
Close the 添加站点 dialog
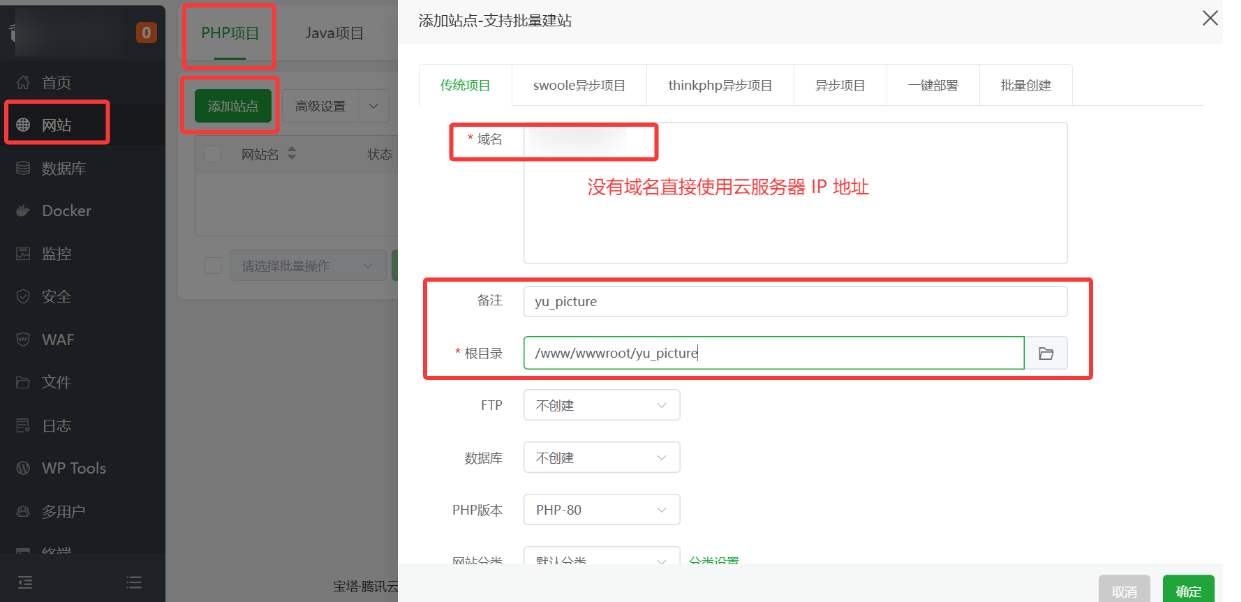pyautogui.click(x=1210, y=18)
